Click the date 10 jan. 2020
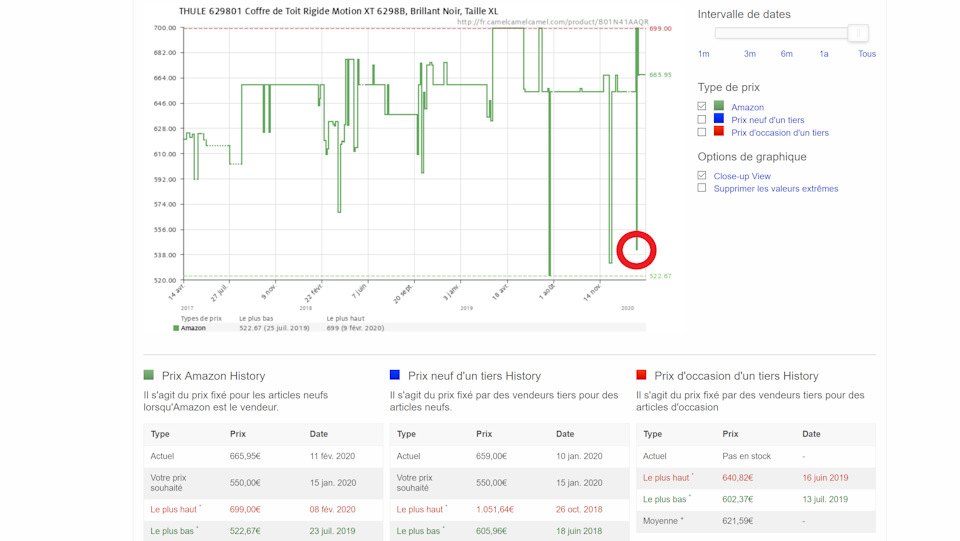 [x=579, y=456]
